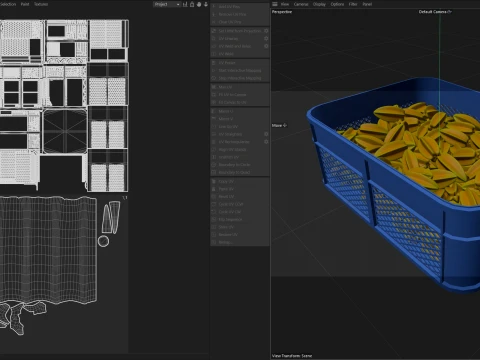Click the Remove UV Pins icon
480x360 pixels.
pos(214,14)
